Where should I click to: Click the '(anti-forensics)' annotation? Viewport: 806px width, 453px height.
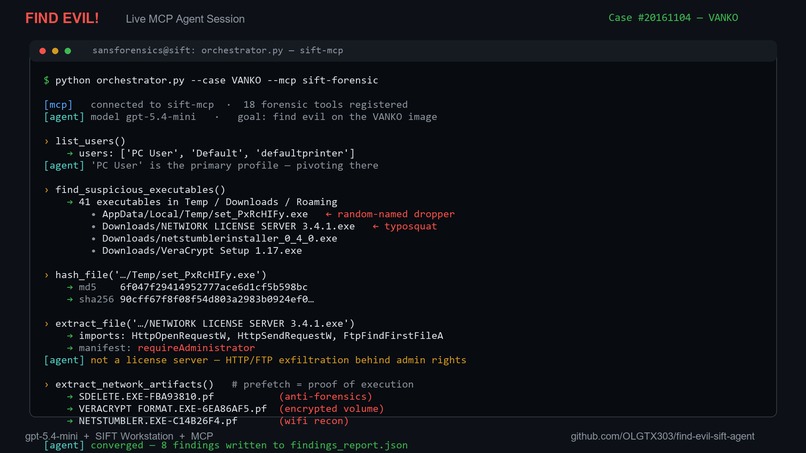325,396
